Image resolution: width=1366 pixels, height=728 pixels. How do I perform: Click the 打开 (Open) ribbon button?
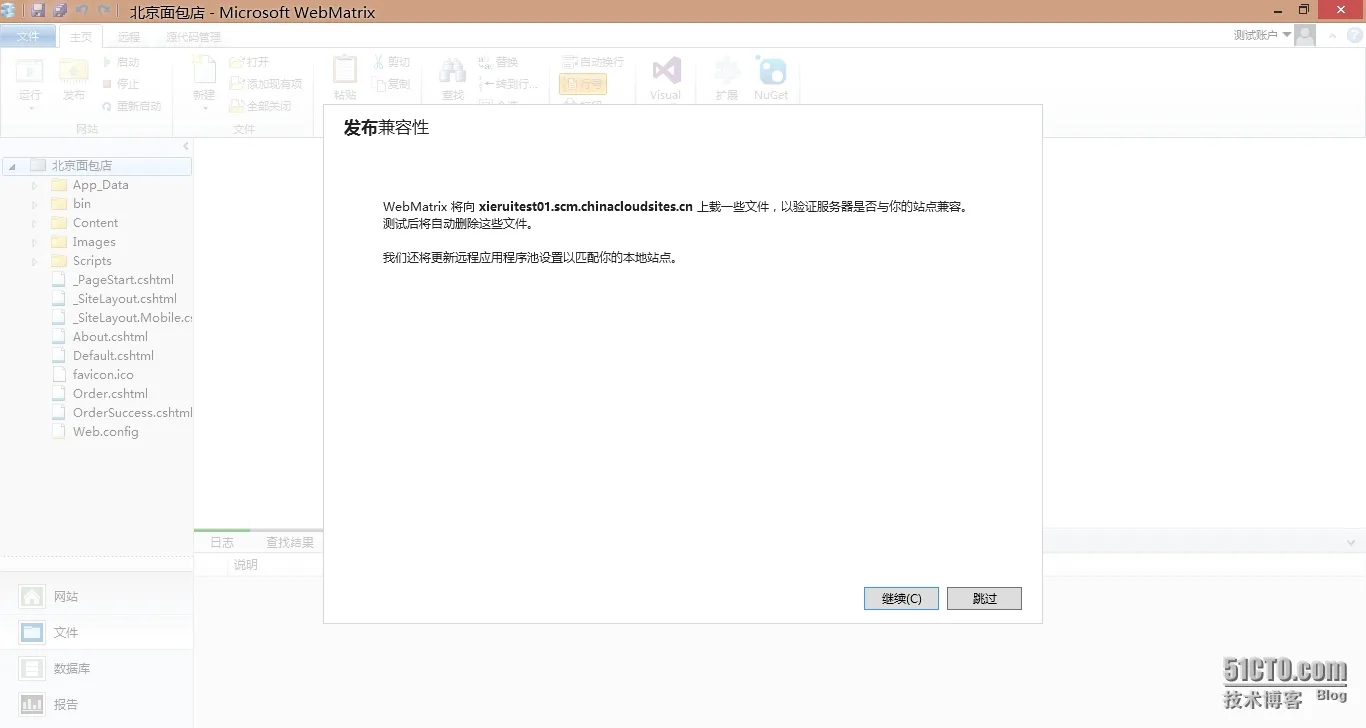click(x=250, y=62)
